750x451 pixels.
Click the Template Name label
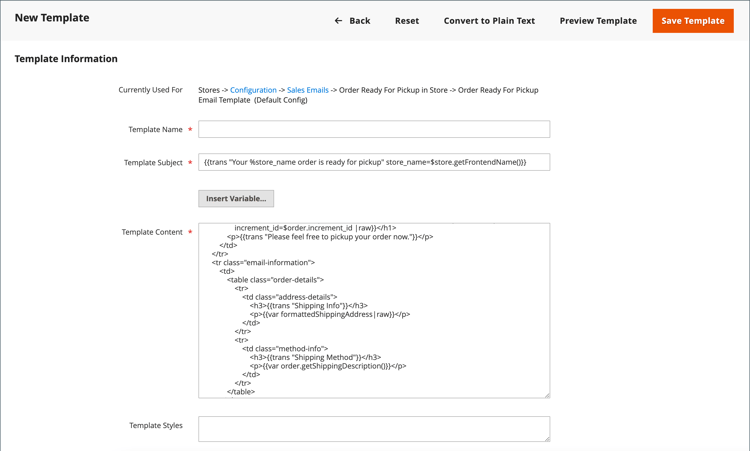point(155,130)
